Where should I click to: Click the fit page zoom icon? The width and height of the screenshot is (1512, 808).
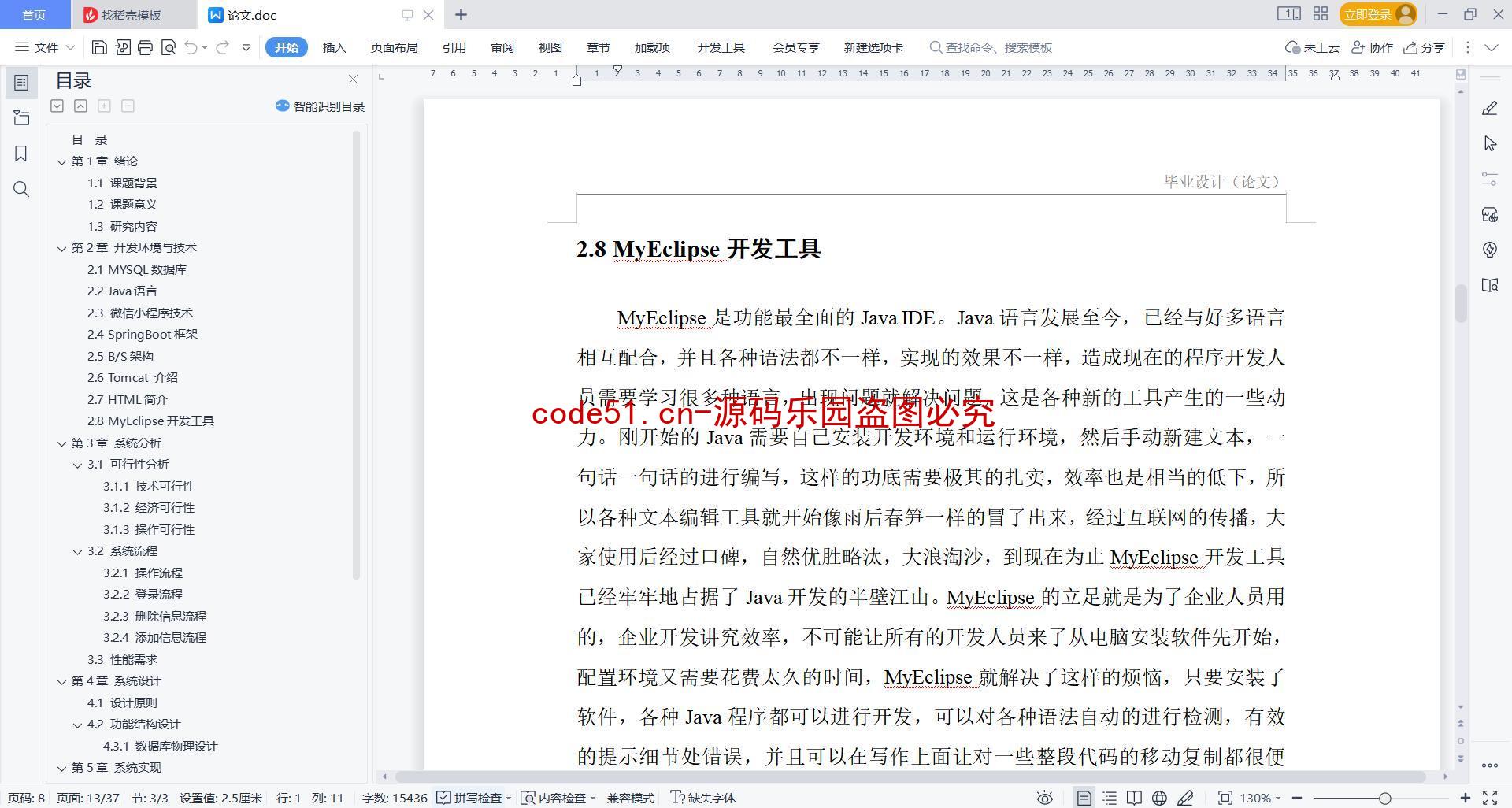click(x=1225, y=798)
